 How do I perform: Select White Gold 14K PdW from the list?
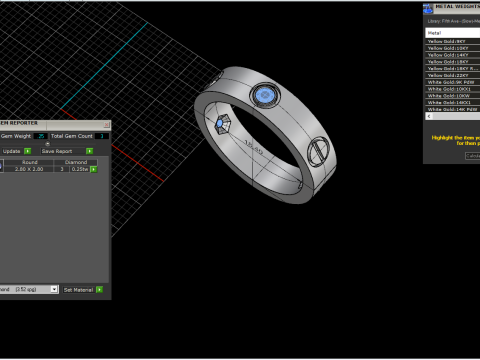452,109
